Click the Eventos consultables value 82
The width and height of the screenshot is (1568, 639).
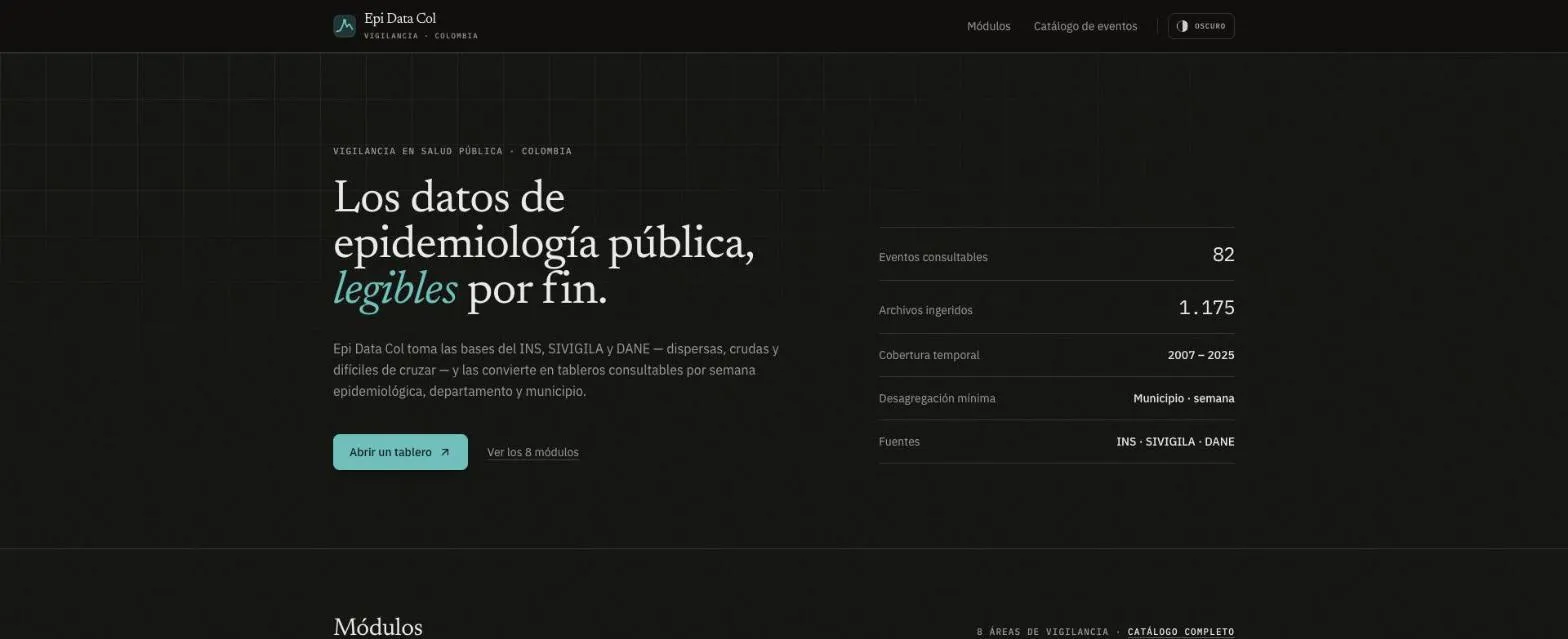click(1223, 255)
